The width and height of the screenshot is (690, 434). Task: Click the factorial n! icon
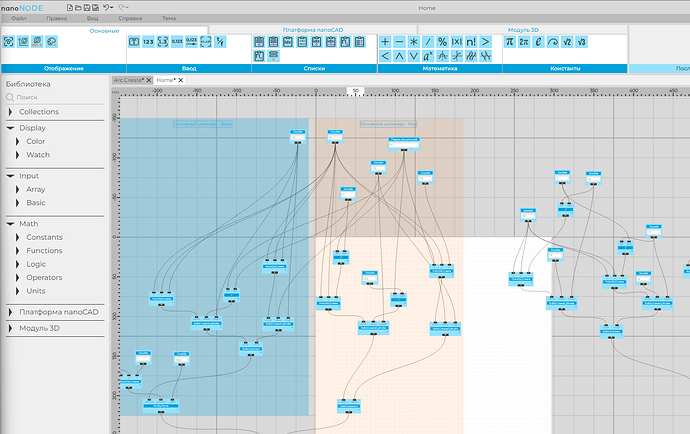471,42
